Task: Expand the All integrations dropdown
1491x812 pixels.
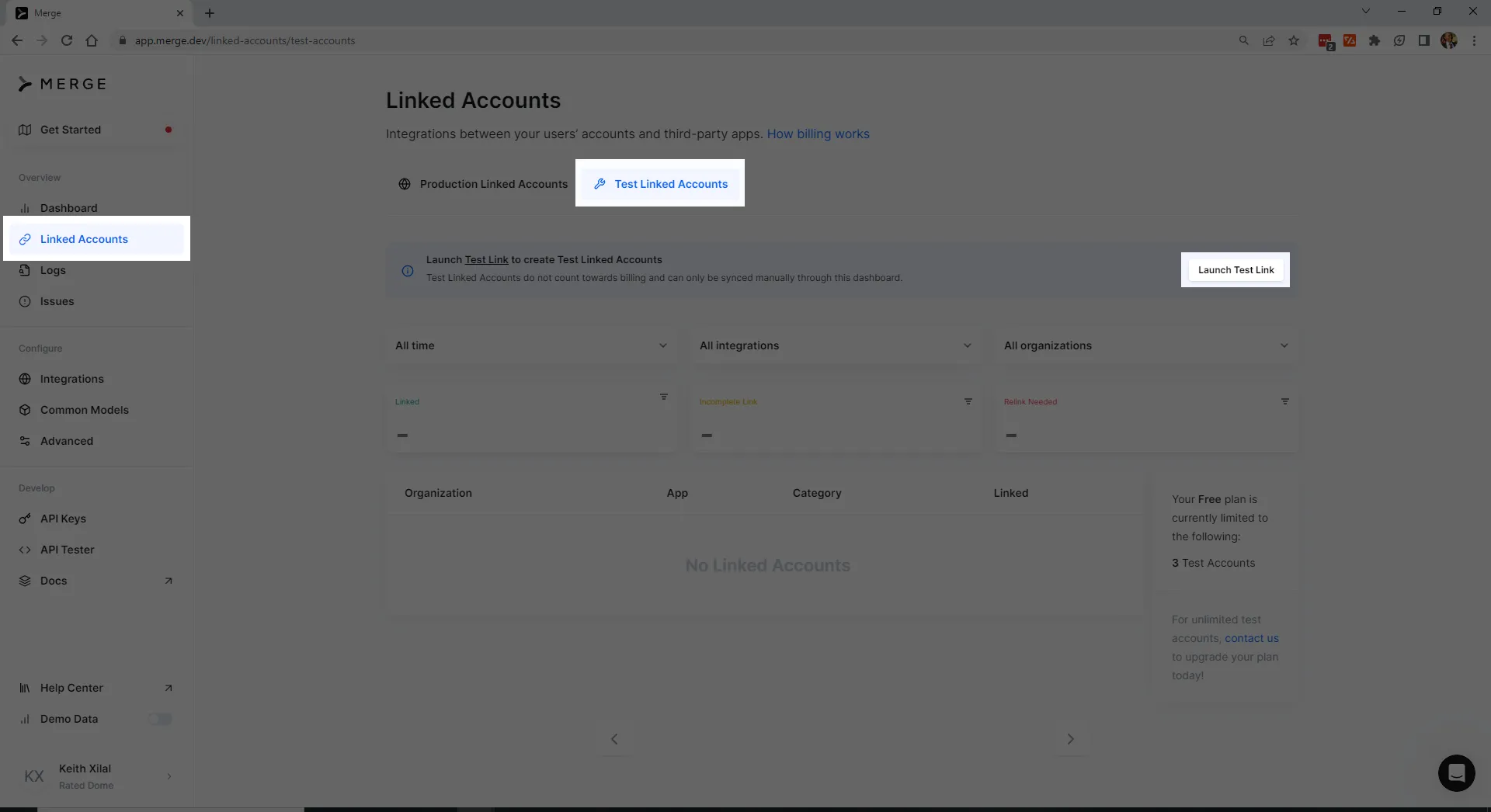Action: [836, 345]
